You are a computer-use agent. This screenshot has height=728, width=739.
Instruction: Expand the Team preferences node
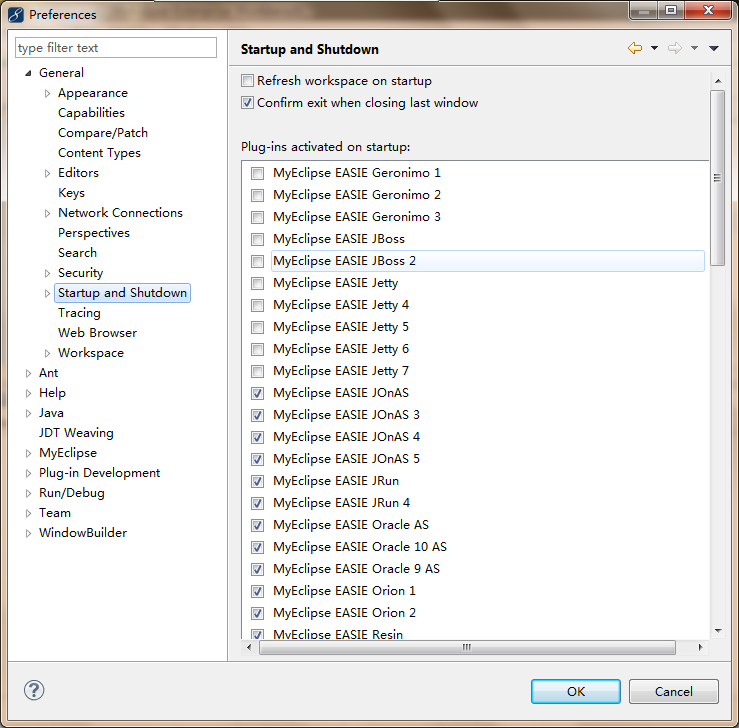28,514
